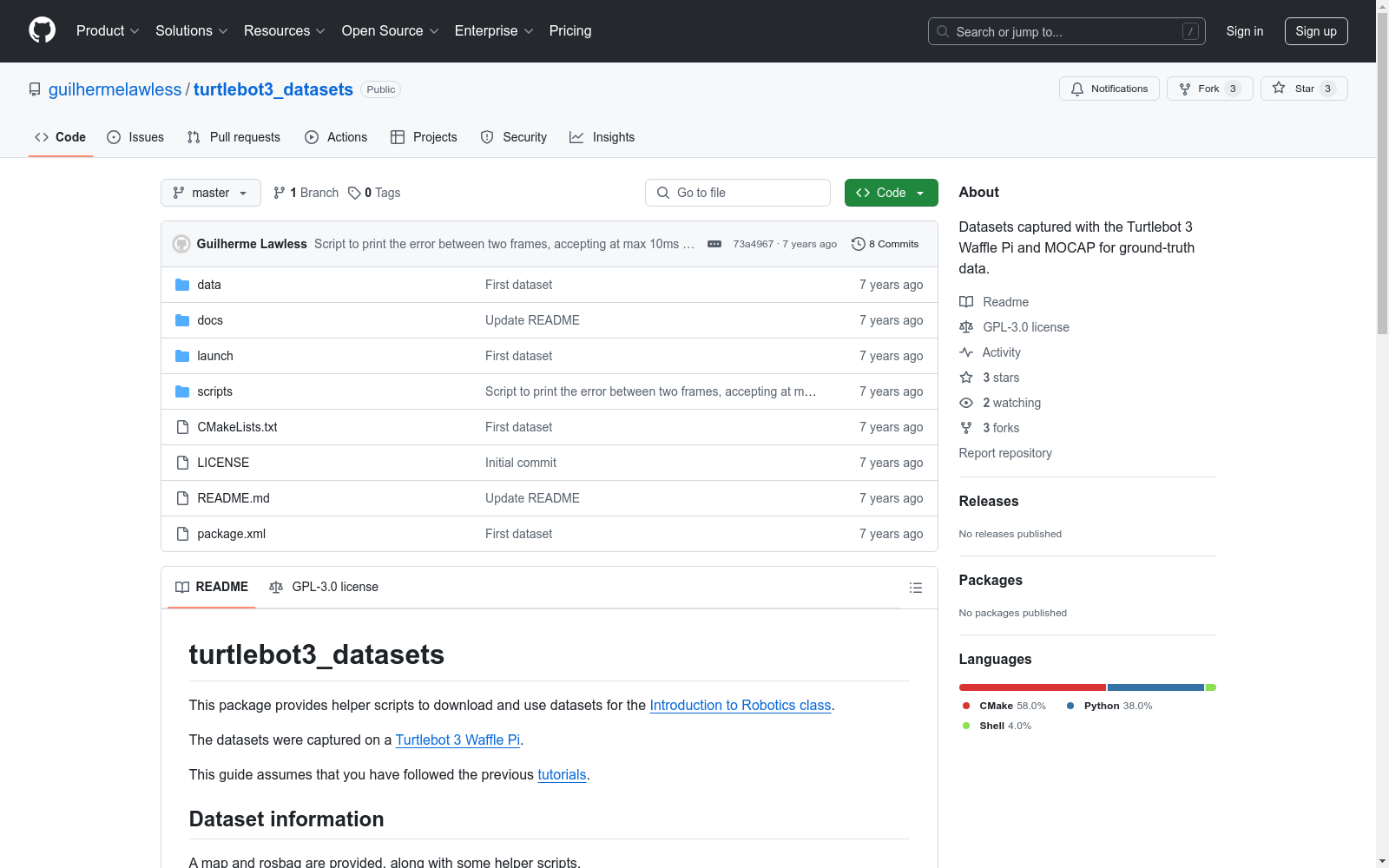Open the GitHub logo homepage icon
This screenshot has height=868, width=1389.
42,30
